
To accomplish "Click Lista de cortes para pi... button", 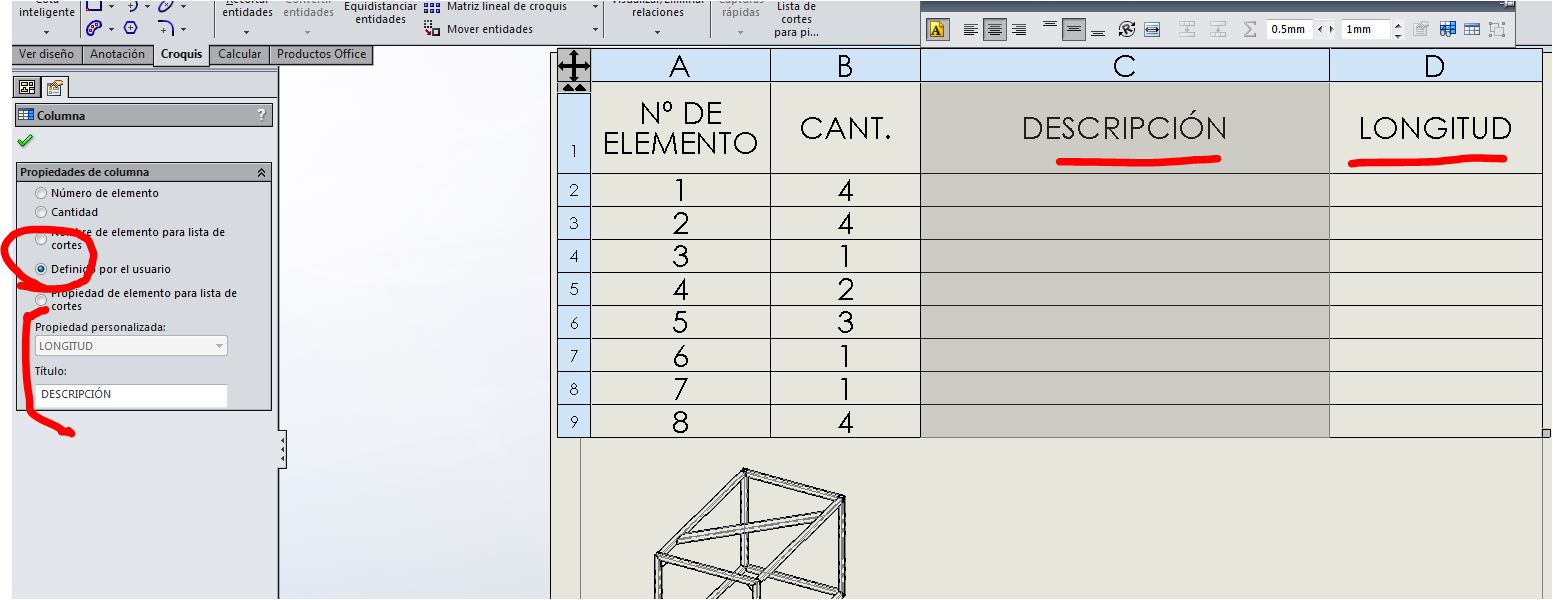I will tap(796, 19).
